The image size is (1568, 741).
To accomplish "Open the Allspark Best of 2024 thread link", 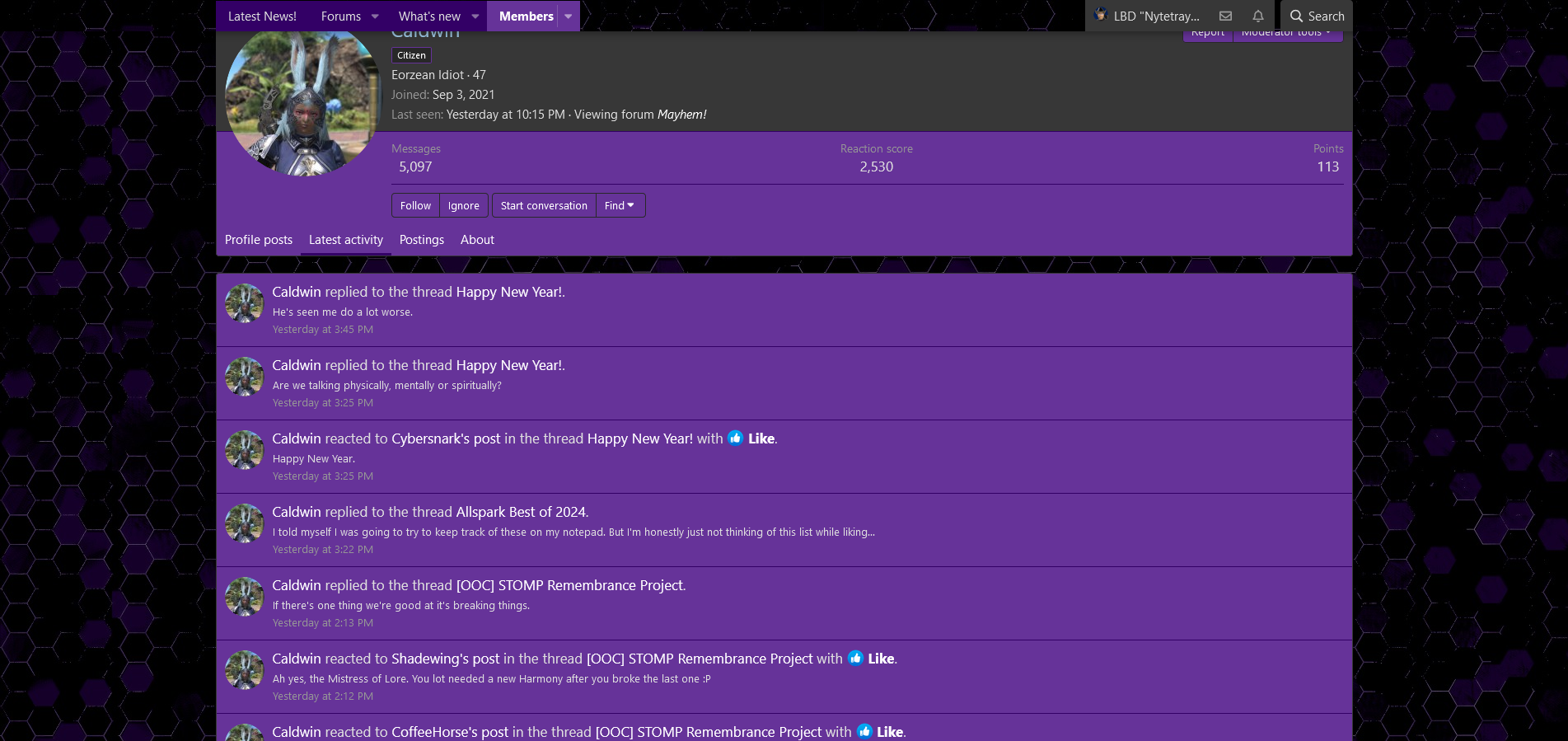I will (x=521, y=512).
